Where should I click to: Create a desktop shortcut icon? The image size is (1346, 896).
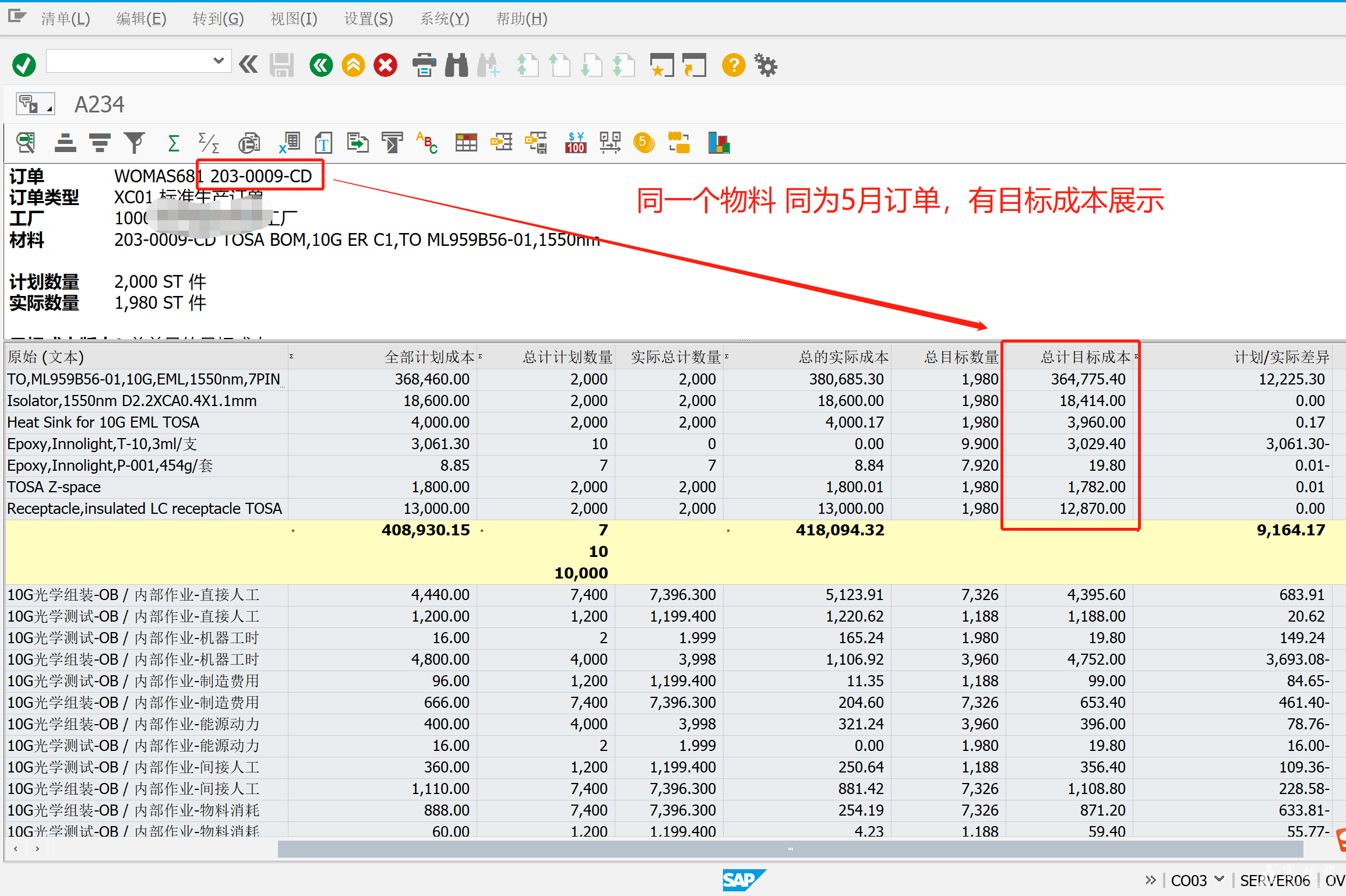(694, 65)
